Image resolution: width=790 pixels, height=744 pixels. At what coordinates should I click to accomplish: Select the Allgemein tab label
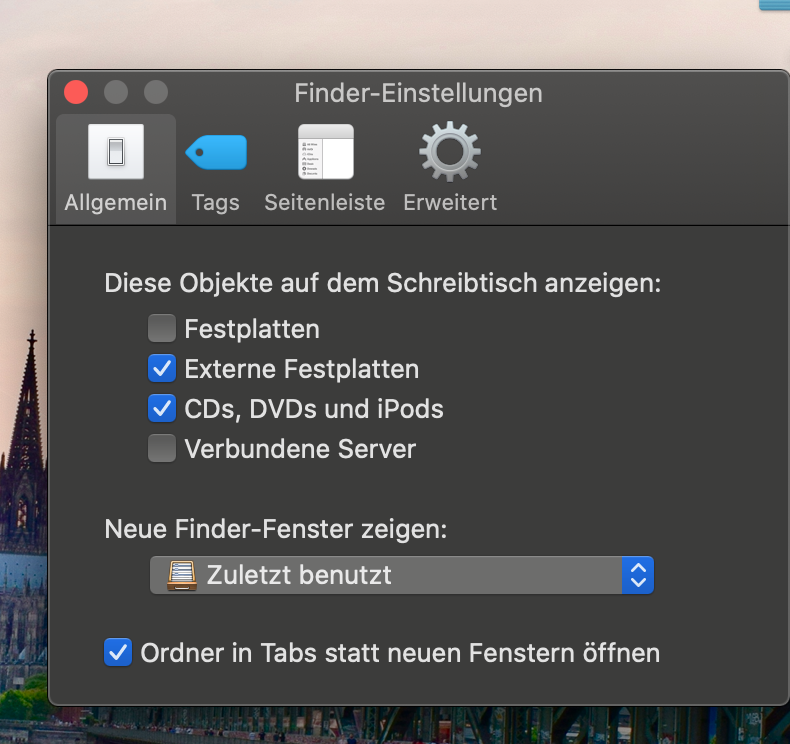pos(116,203)
